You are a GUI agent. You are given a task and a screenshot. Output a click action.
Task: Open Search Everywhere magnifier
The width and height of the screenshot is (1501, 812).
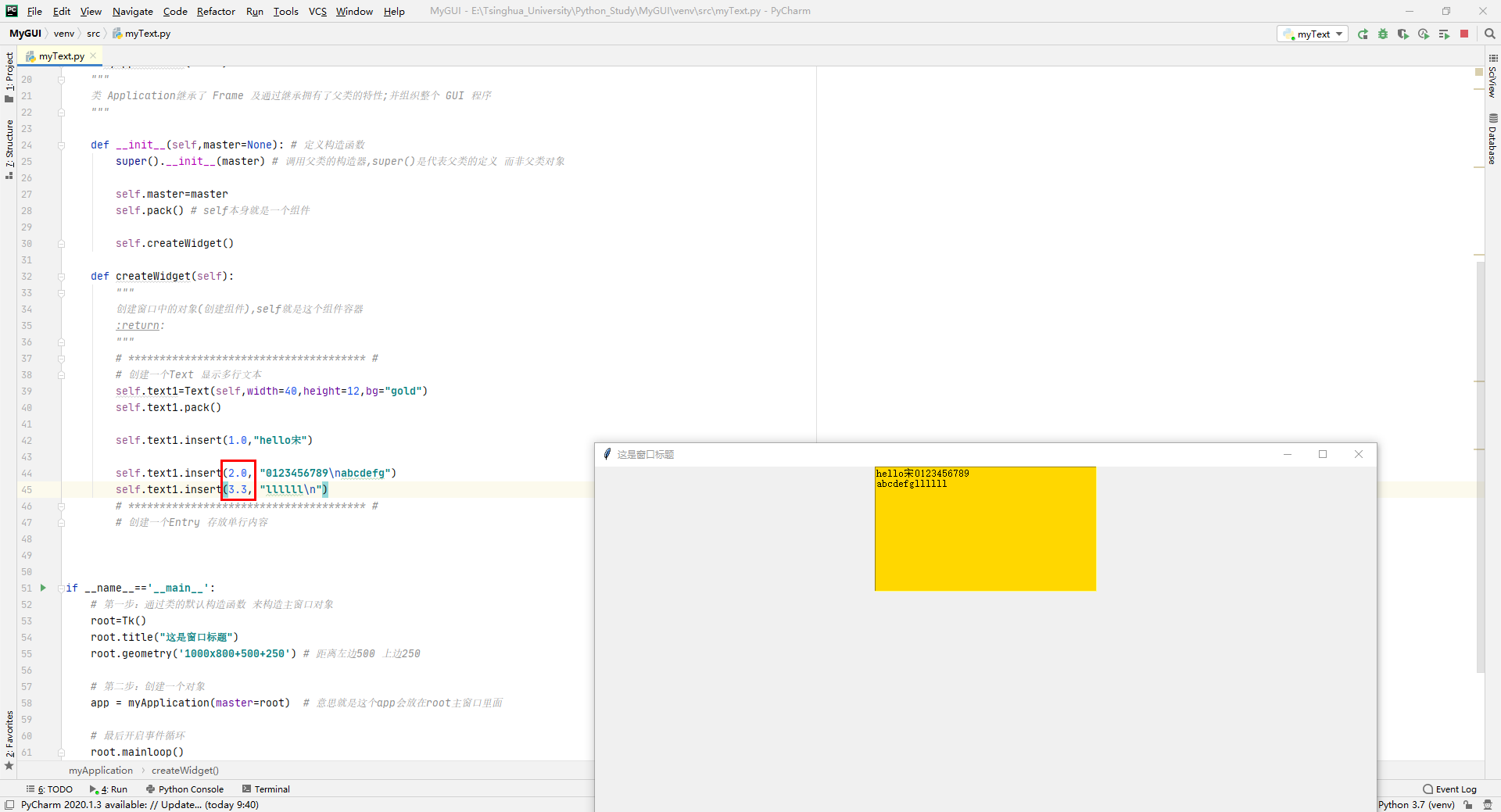coord(1489,34)
